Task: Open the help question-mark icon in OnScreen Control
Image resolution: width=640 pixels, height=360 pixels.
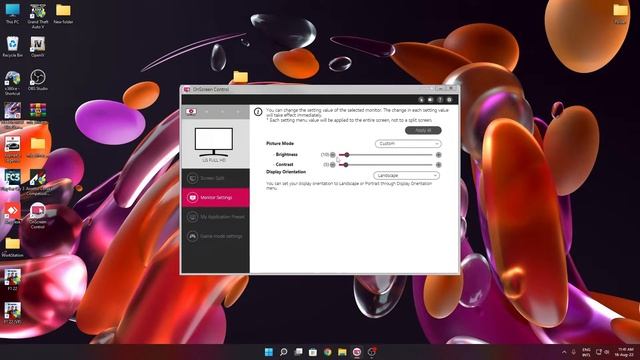Action: click(440, 100)
